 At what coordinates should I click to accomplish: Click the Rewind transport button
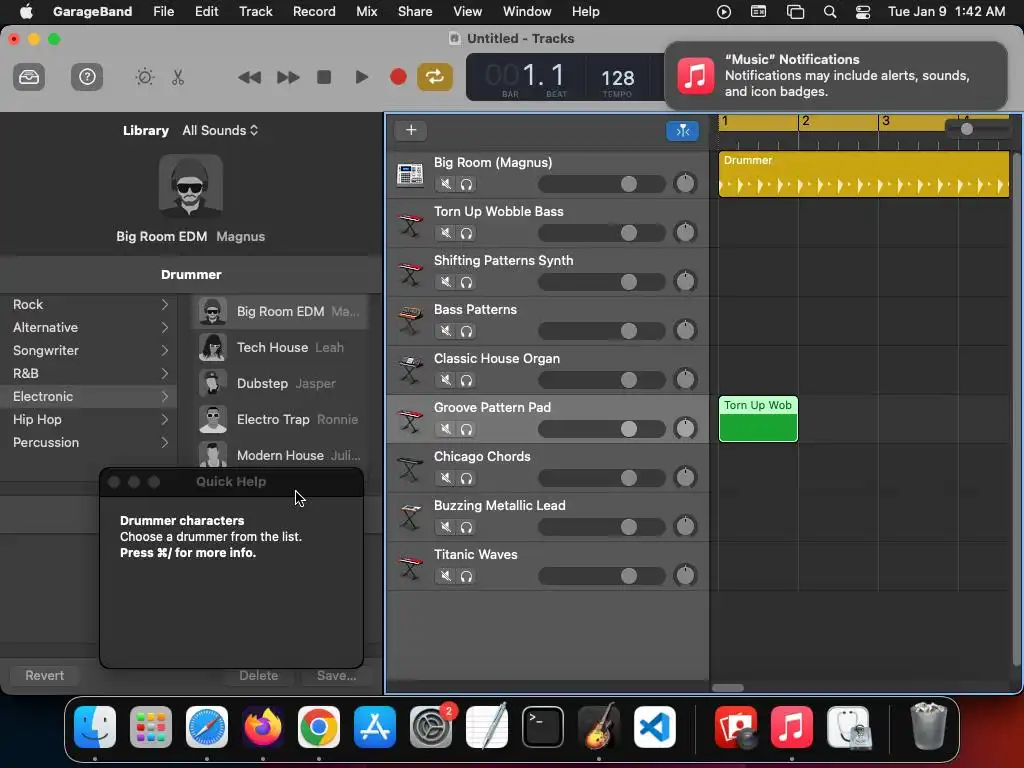(x=249, y=77)
